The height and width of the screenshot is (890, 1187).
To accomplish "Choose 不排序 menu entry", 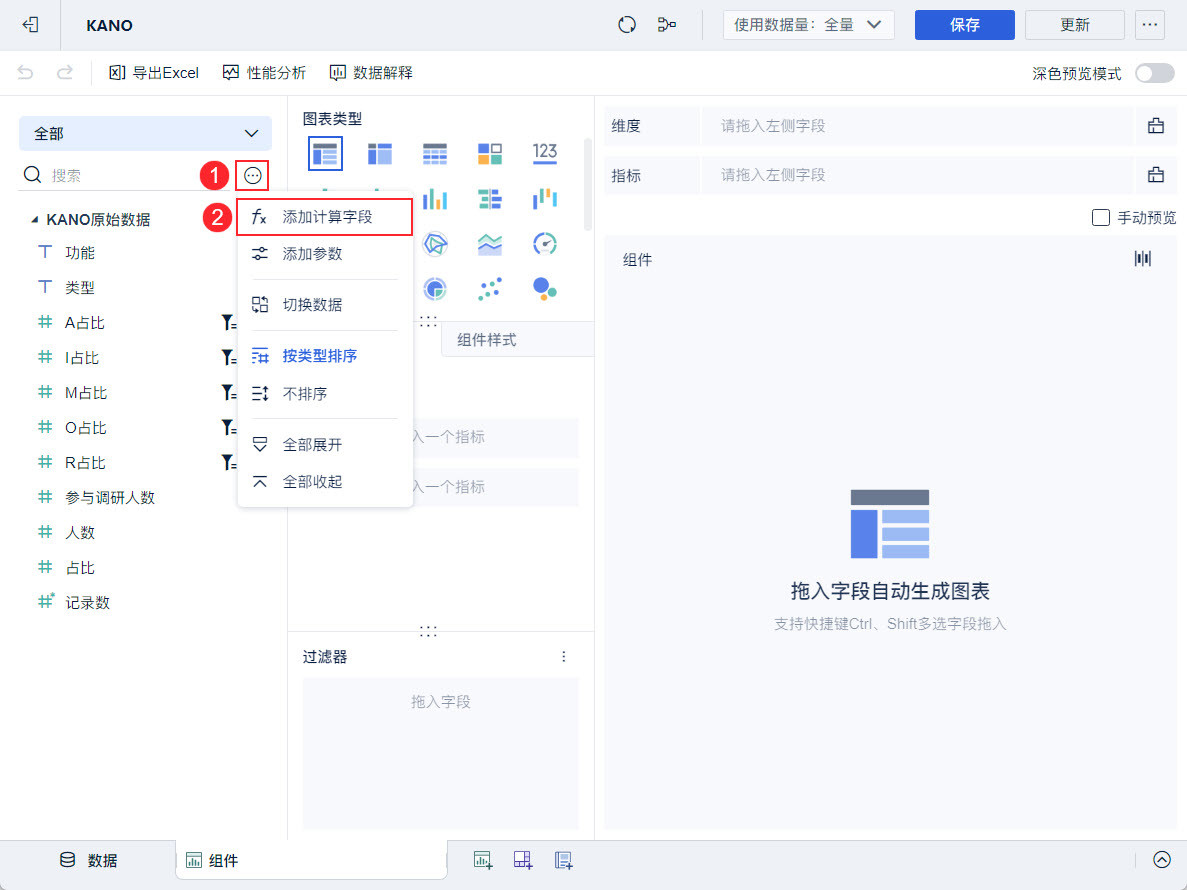I will (325, 394).
